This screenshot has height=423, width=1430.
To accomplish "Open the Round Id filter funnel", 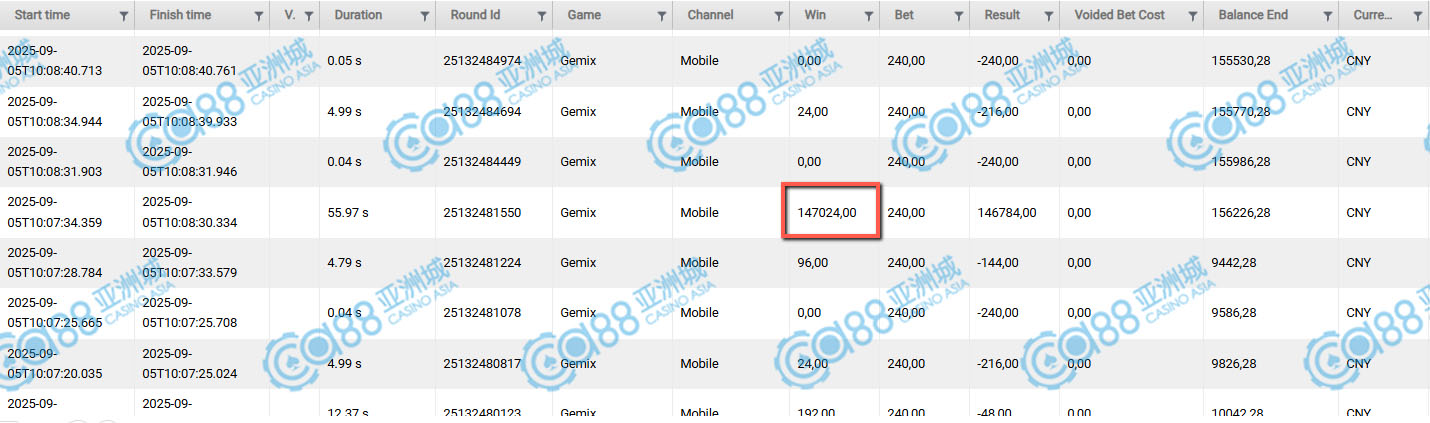I will click(x=541, y=16).
